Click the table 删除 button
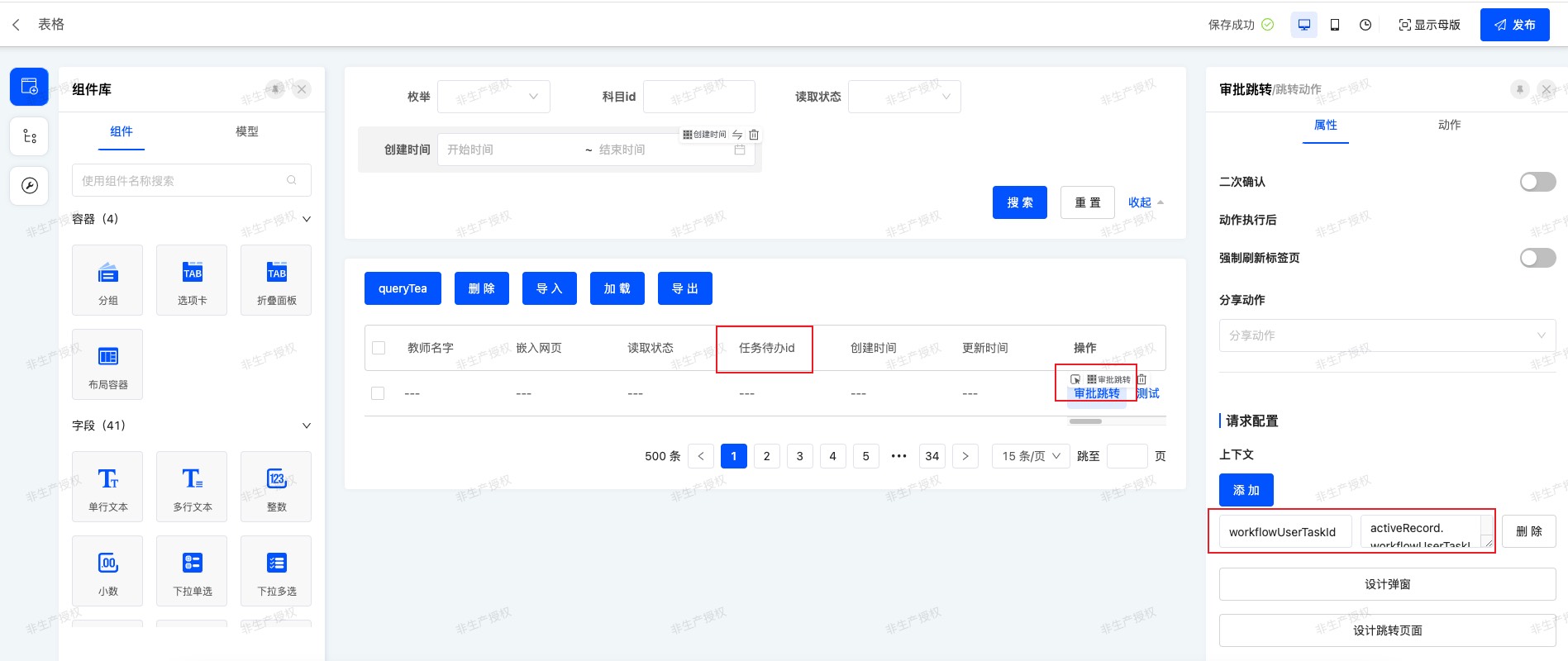Screen dimensions: 1568x661 click(x=481, y=288)
